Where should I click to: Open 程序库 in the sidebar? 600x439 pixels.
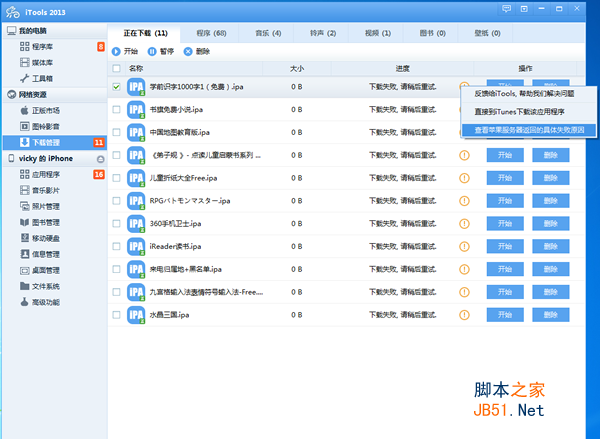[55, 47]
